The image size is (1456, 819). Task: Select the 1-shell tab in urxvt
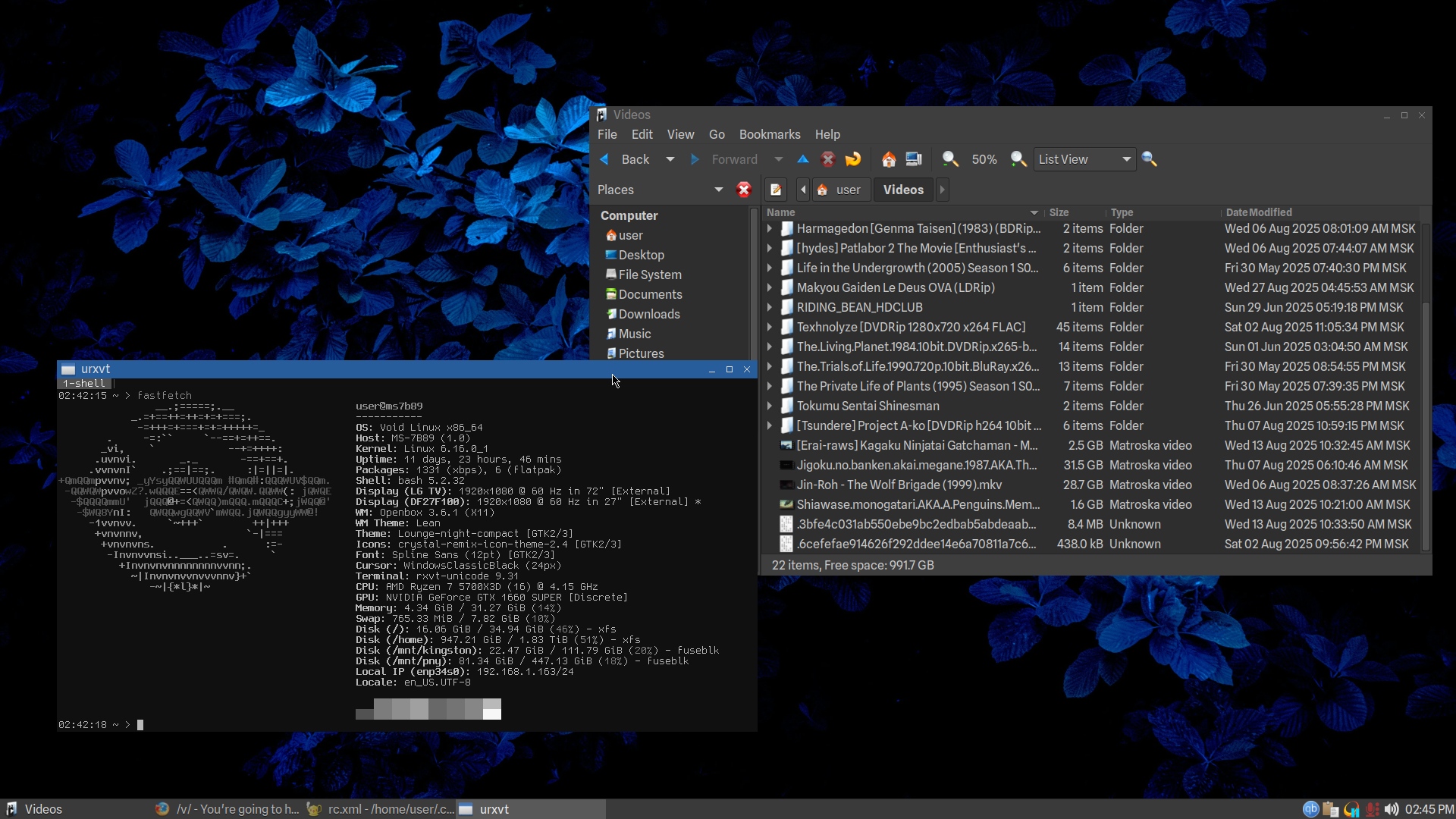tap(84, 384)
